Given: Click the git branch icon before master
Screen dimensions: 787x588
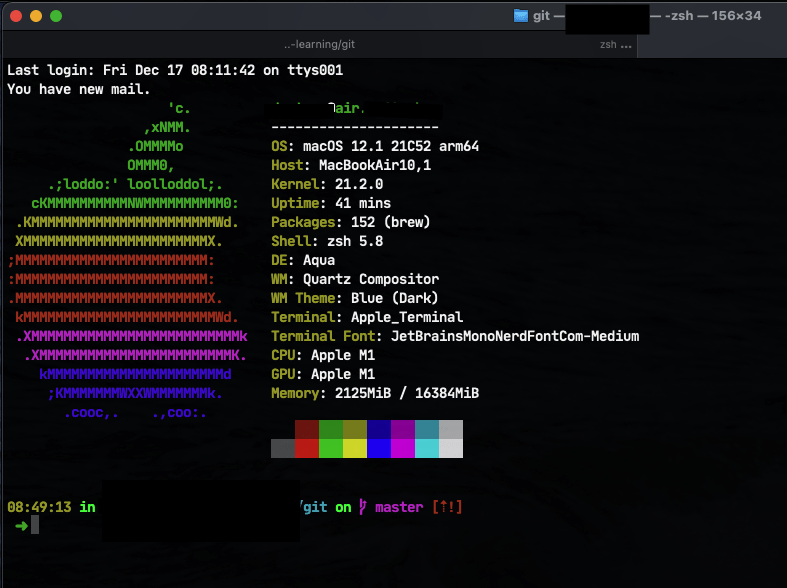Looking at the screenshot, I should pos(361,507).
